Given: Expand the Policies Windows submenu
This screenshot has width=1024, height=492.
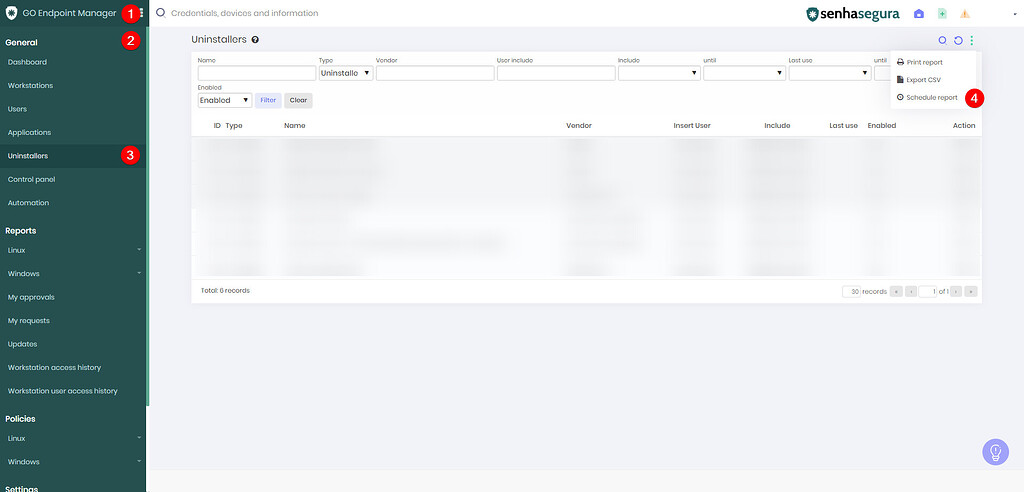Looking at the screenshot, I should tap(74, 462).
